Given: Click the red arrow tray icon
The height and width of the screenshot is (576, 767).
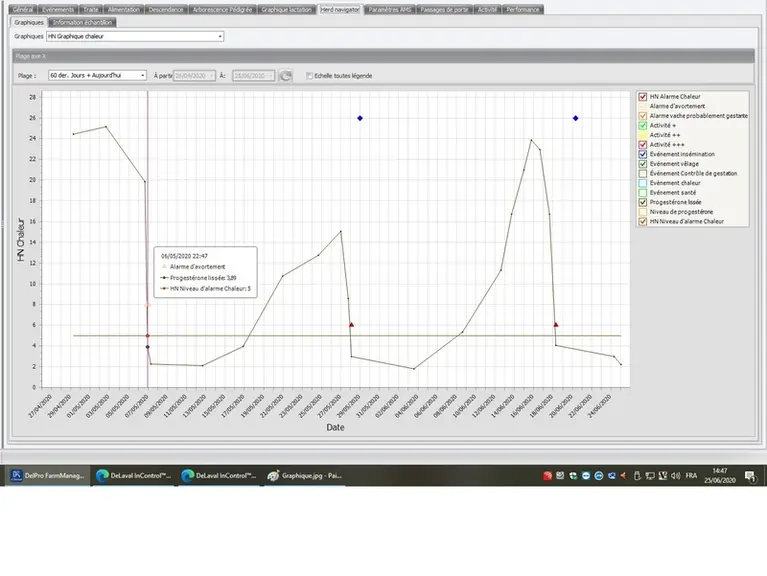Looking at the screenshot, I should coord(623,476).
